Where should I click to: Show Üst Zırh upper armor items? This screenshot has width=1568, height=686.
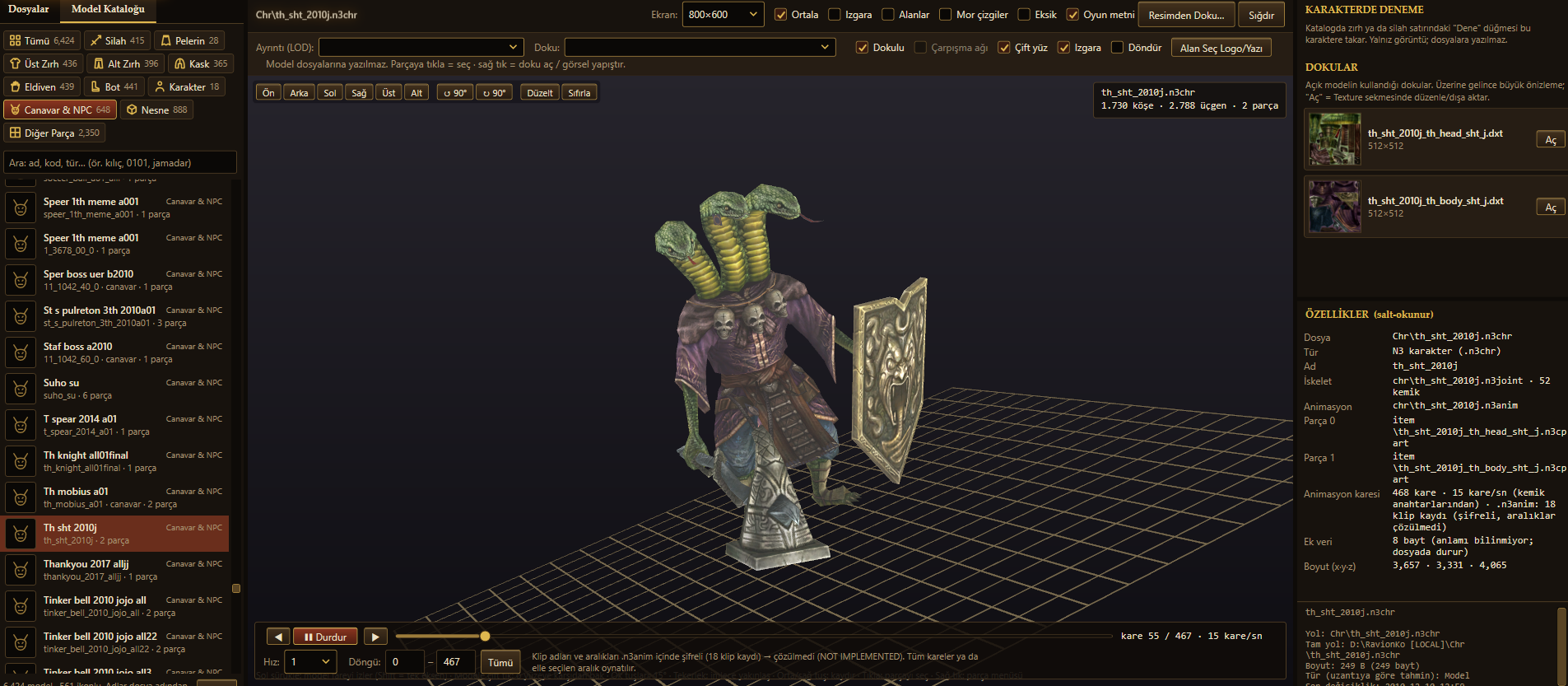[x=43, y=63]
